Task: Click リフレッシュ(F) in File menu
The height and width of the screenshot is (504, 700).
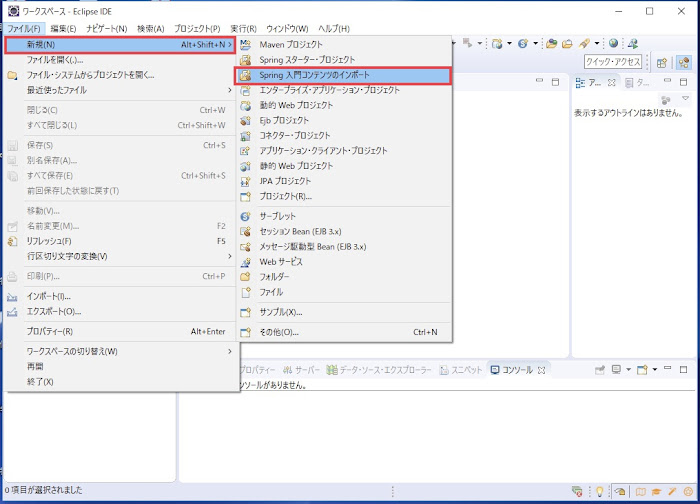Action: (x=121, y=241)
